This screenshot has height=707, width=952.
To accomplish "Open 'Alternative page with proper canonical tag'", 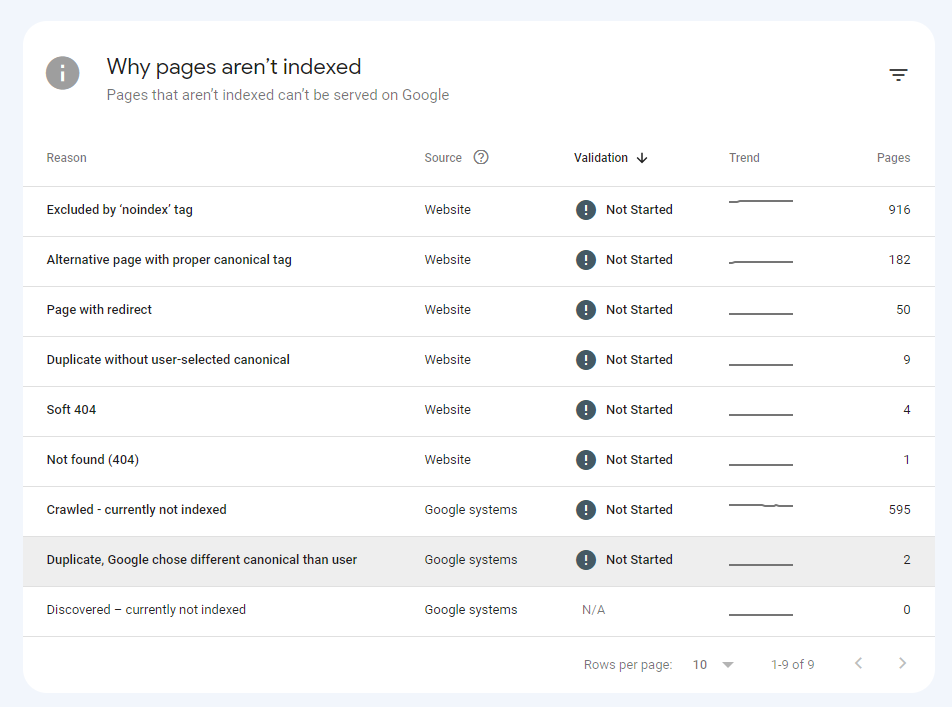I will point(169,260).
